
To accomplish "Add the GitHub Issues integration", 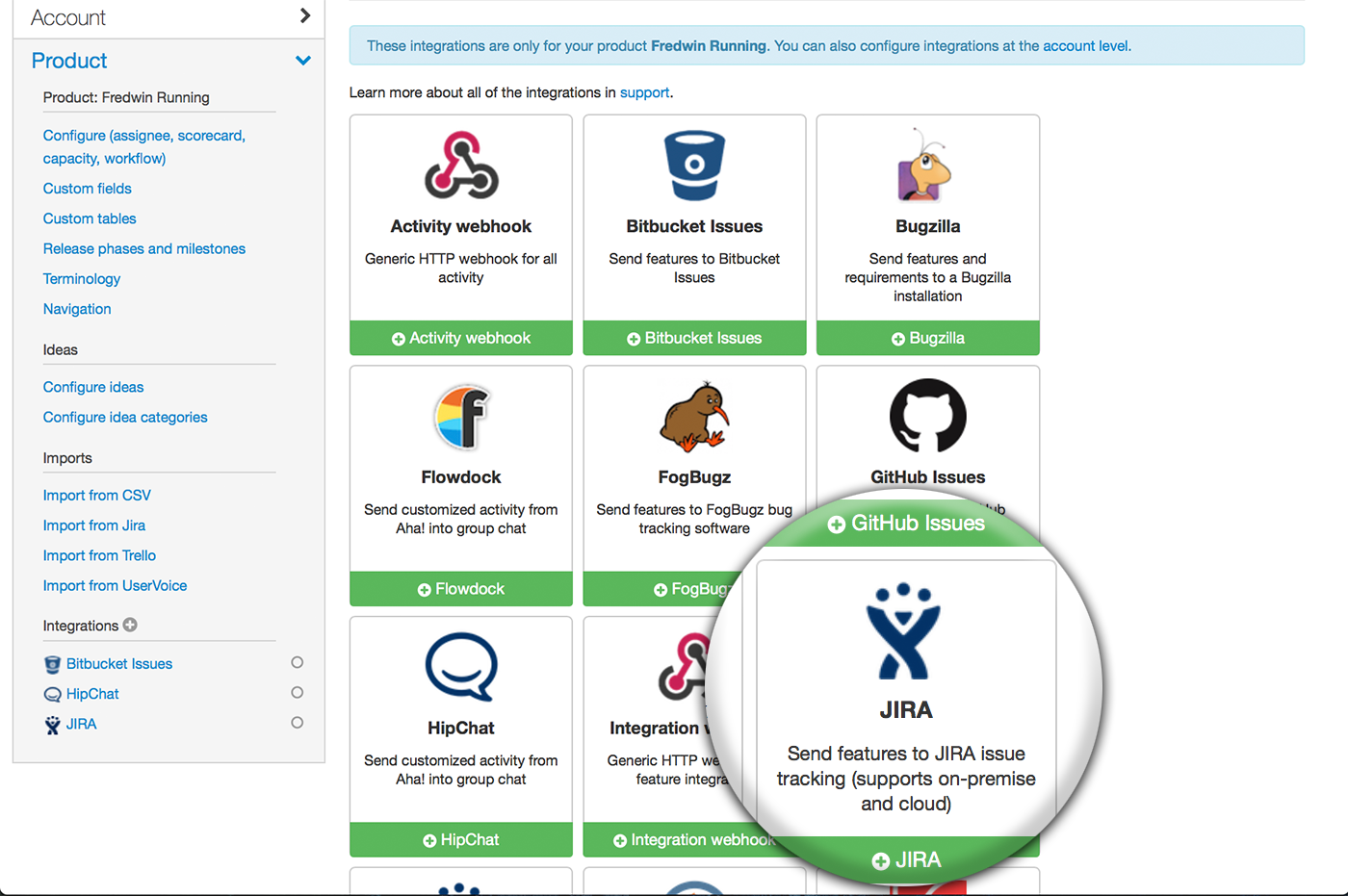I will (906, 524).
